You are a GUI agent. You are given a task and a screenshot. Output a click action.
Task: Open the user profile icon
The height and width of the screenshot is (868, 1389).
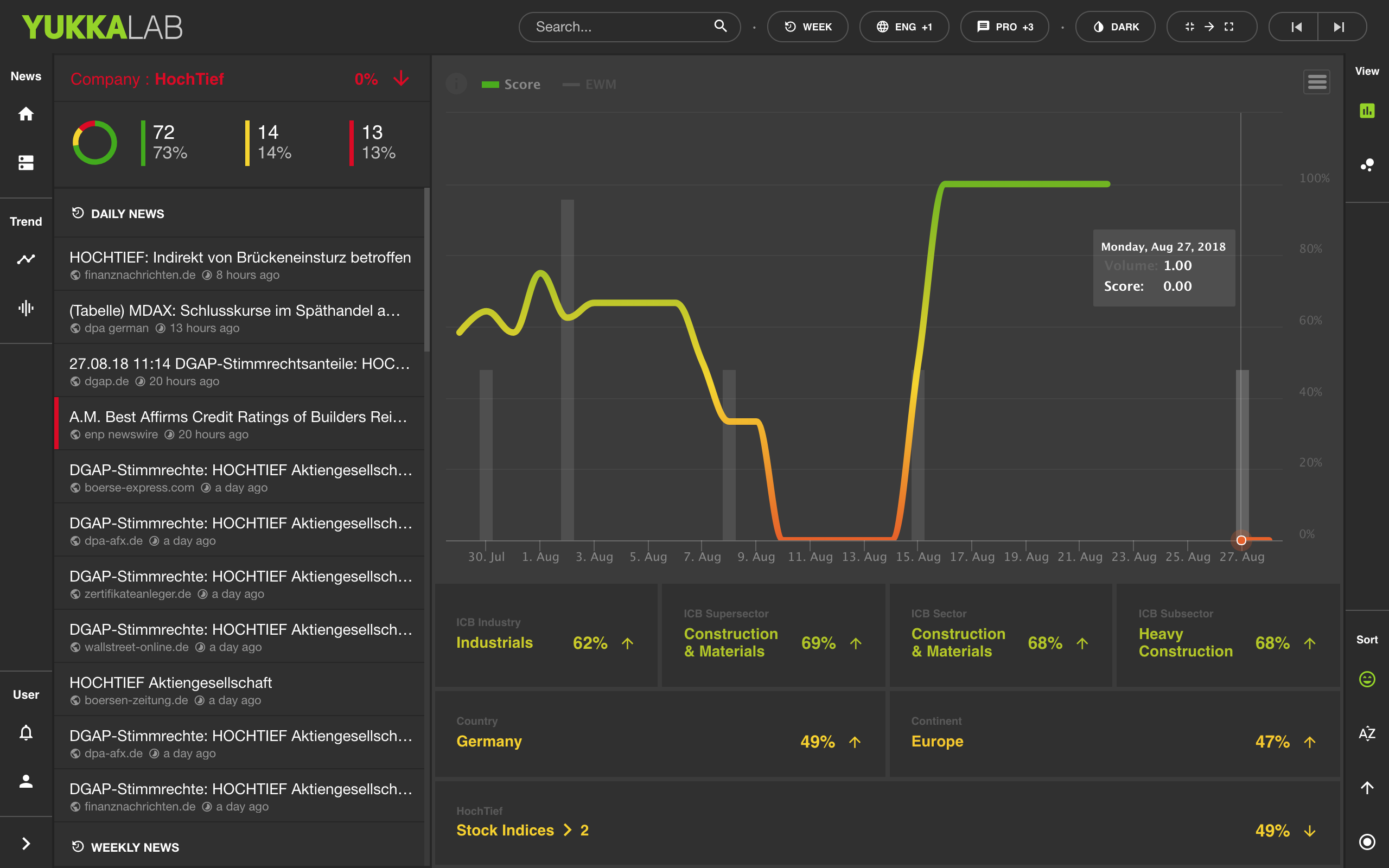point(26,781)
